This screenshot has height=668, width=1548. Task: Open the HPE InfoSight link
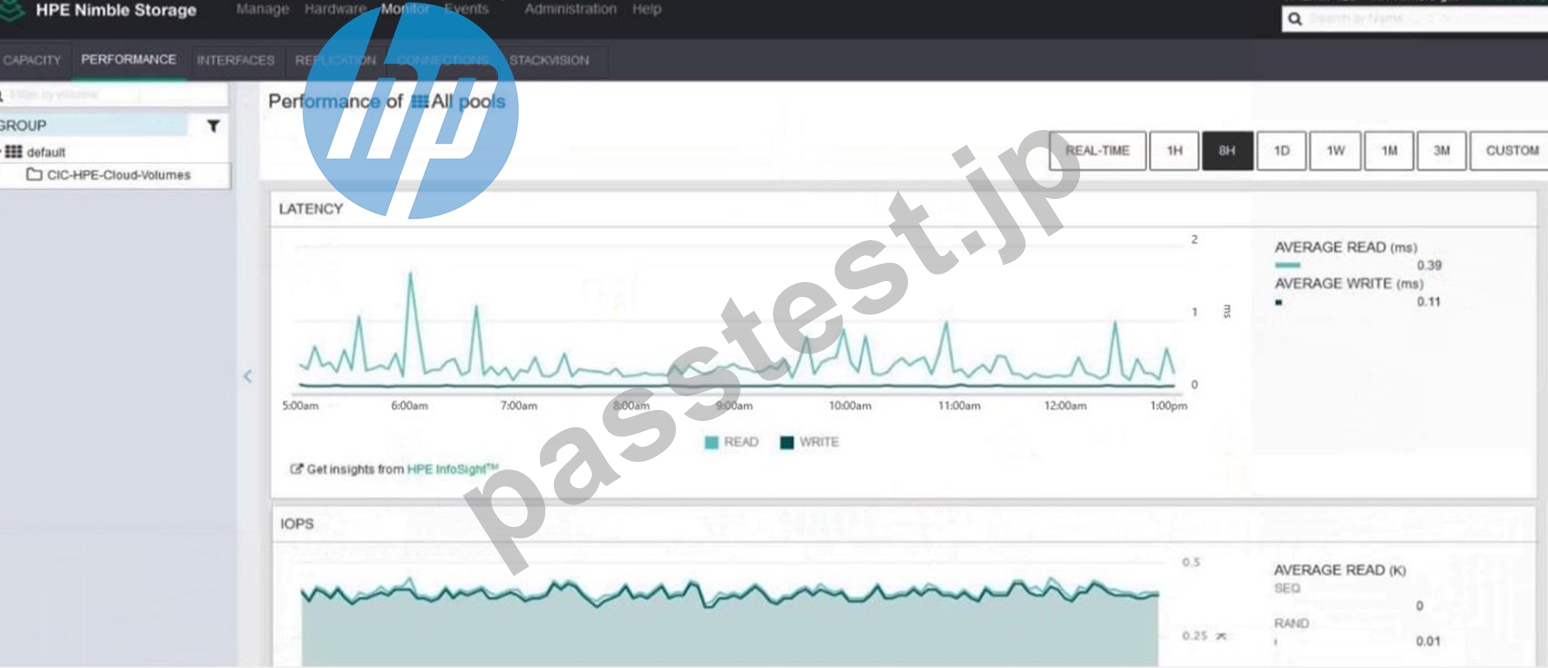(x=452, y=468)
